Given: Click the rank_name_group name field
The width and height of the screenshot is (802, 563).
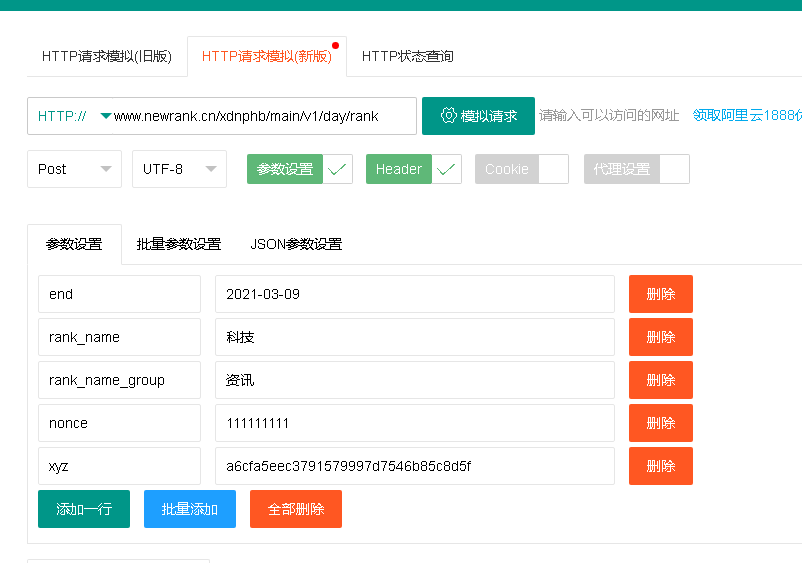Looking at the screenshot, I should click(119, 380).
